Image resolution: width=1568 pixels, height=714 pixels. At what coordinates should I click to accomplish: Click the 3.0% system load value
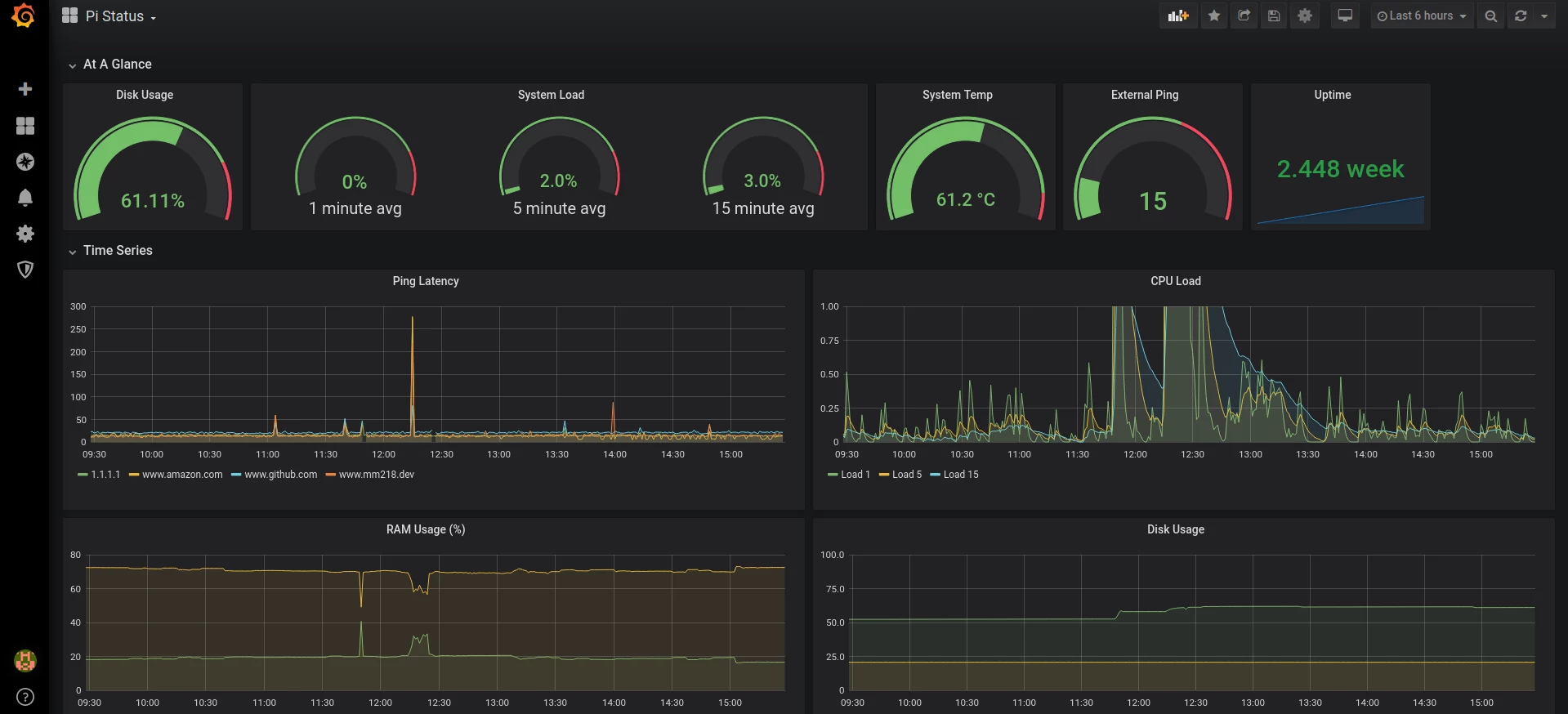762,181
